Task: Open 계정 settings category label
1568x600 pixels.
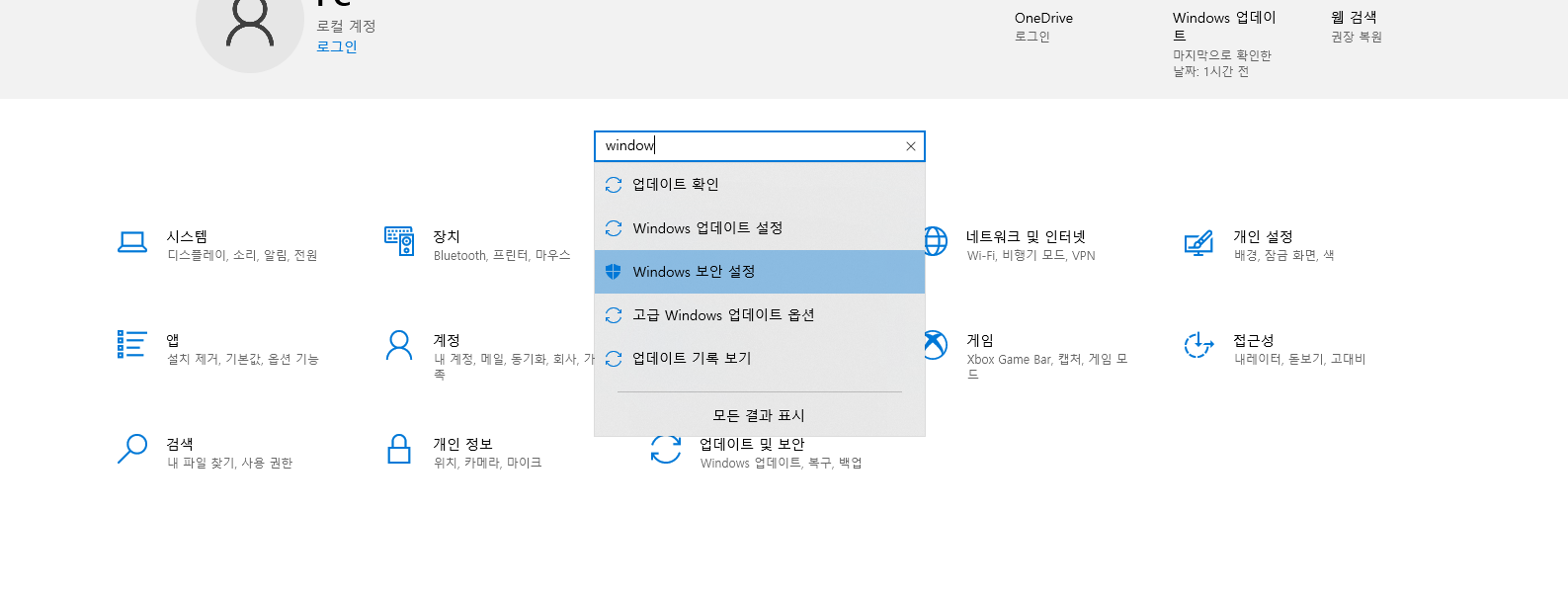Action: (x=447, y=340)
